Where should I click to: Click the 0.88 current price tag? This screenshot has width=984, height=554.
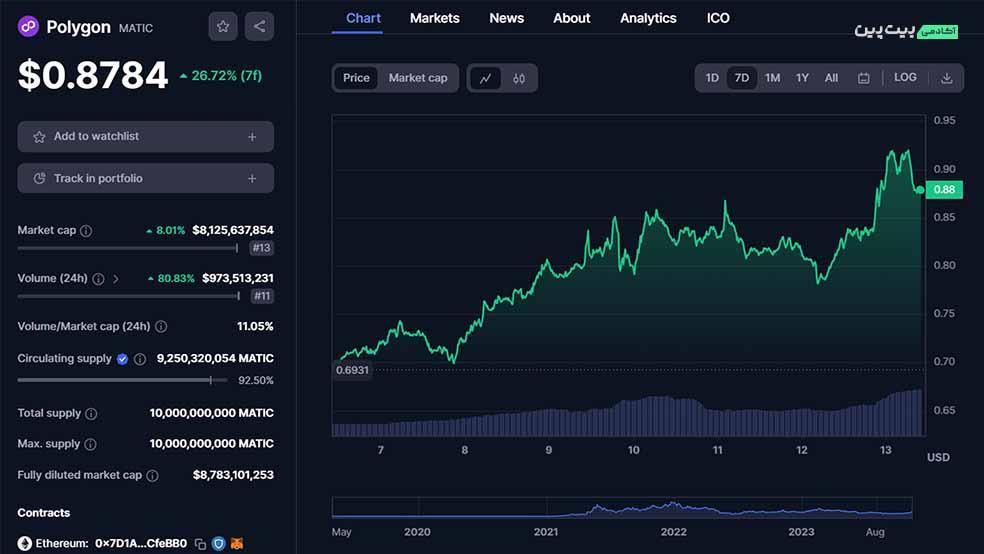[x=944, y=189]
